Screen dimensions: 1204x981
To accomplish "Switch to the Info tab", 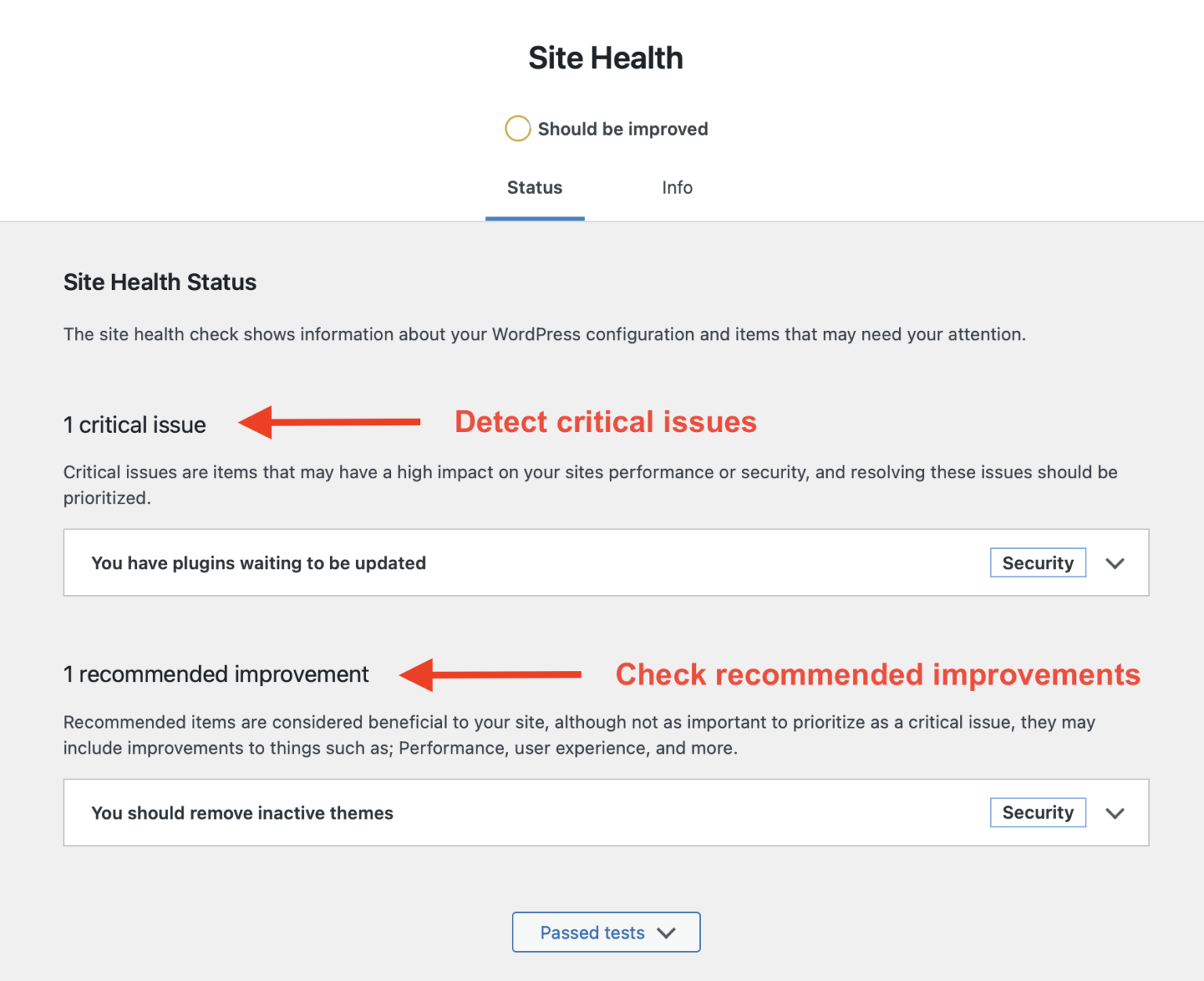I will point(676,187).
